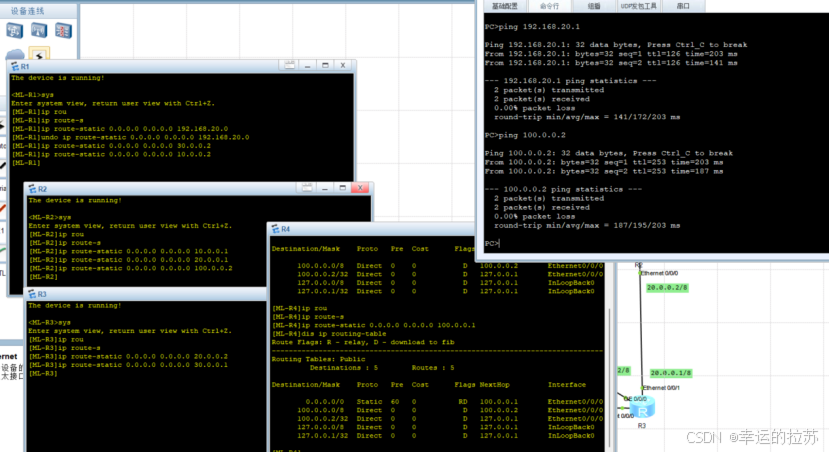Click the [ML-R1] prompt in R1 terminal

26,163
